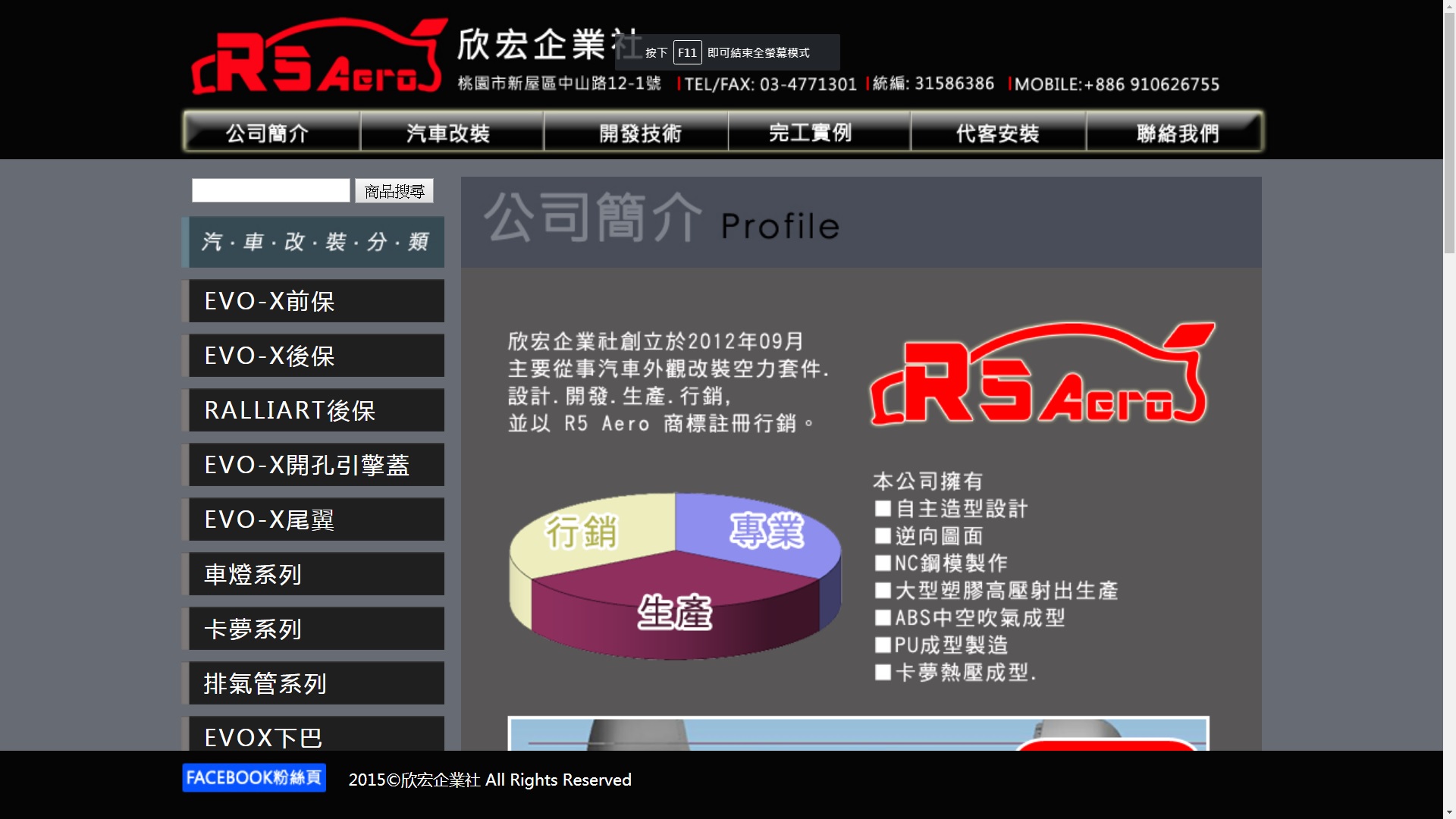Click the R5 Aero logo in header
This screenshot has height=819, width=1456.
coord(318,57)
